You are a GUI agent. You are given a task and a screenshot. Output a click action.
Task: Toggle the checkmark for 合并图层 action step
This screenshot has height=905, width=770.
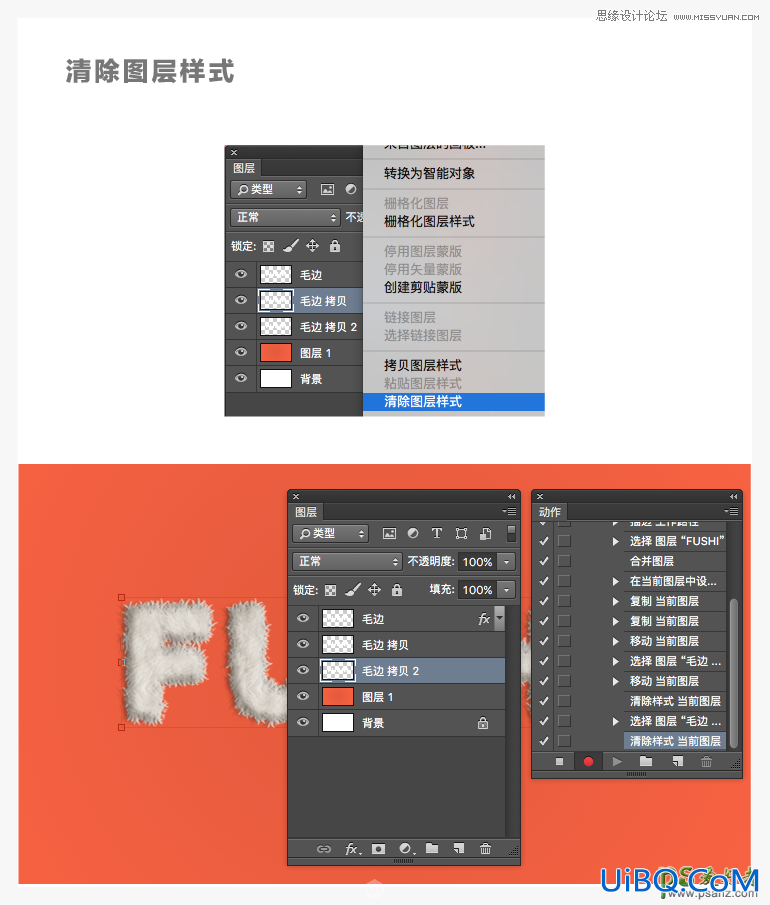pos(544,561)
